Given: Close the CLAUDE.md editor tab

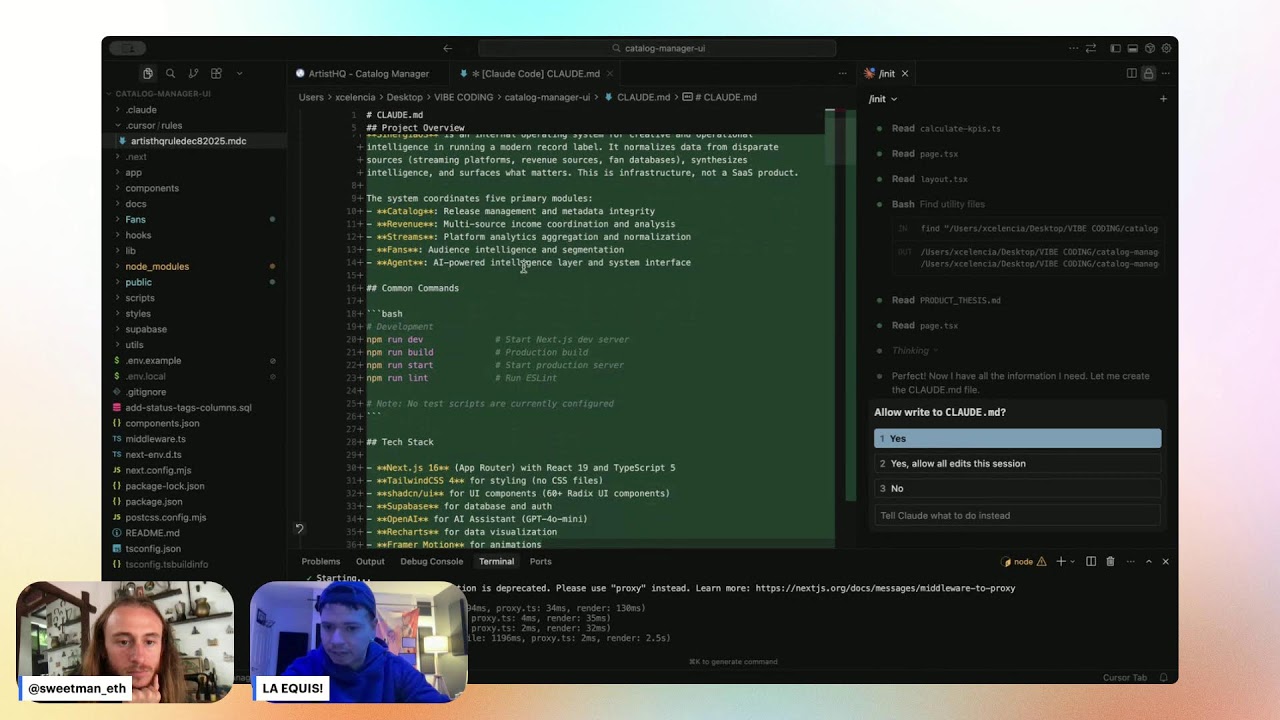Looking at the screenshot, I should click(609, 73).
